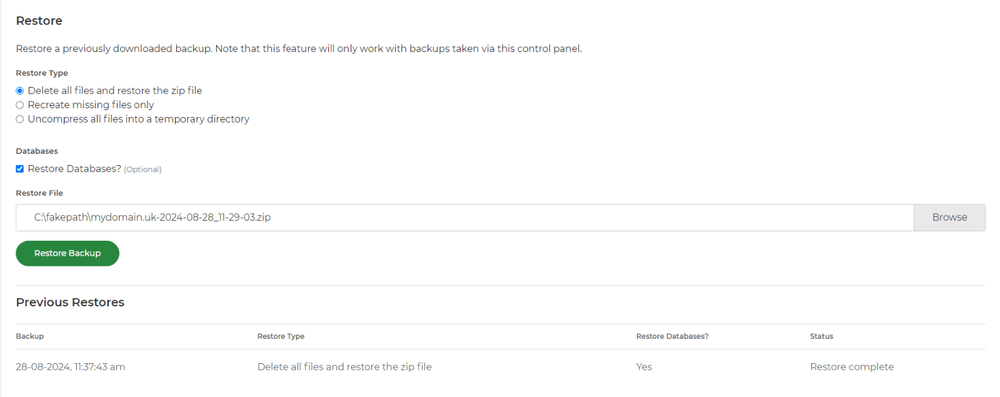Screen dimensions: 1000x397
Task: Untick the Restore Databases checkbox
Action: (x=20, y=169)
